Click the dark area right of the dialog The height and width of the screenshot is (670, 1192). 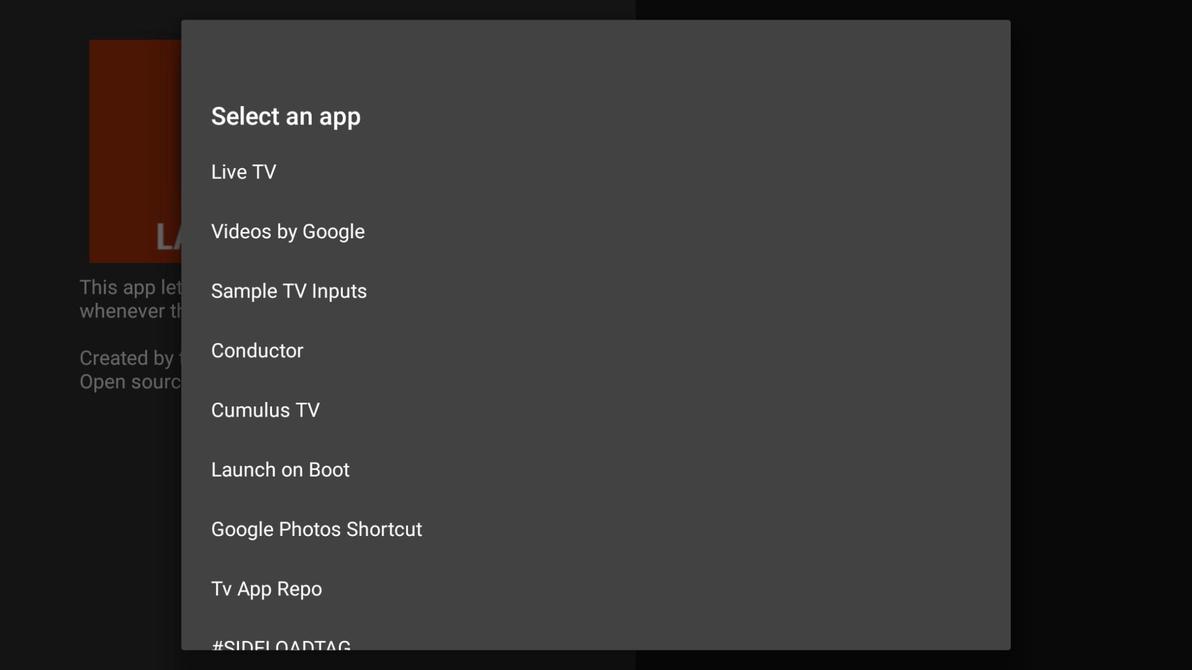pos(1100,500)
